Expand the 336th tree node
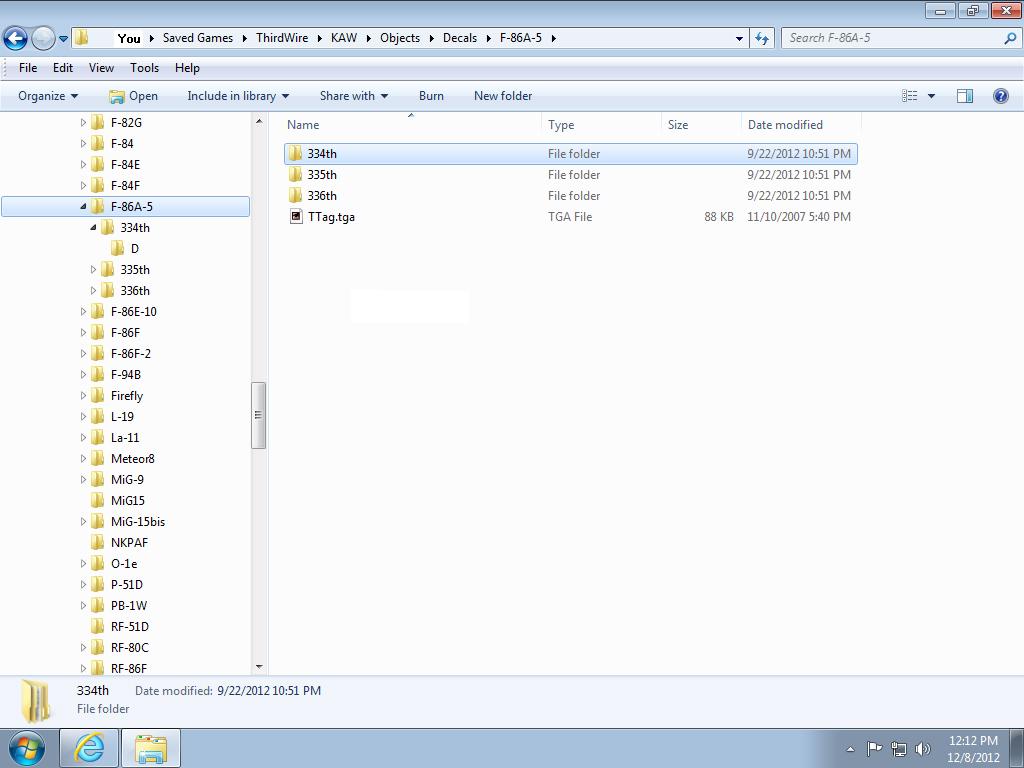The height and width of the screenshot is (768, 1024). 93,291
